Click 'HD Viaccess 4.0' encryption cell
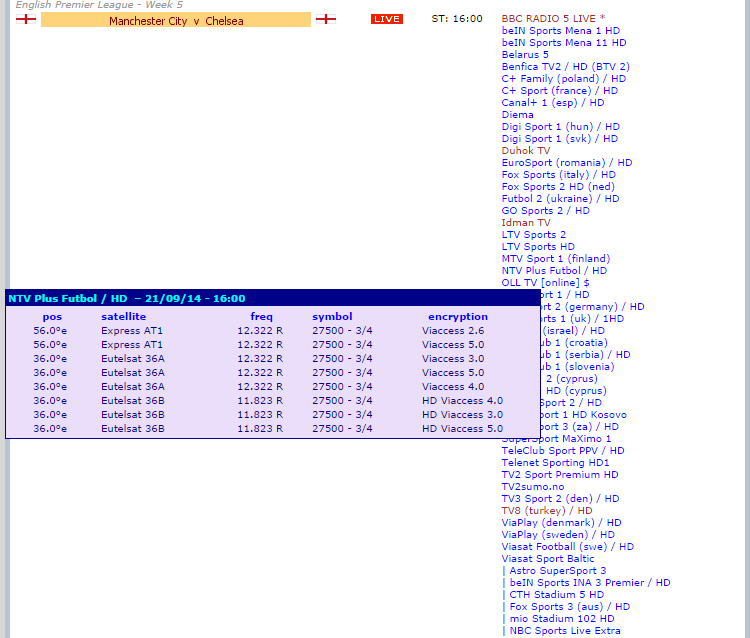This screenshot has width=750, height=638. (462, 400)
